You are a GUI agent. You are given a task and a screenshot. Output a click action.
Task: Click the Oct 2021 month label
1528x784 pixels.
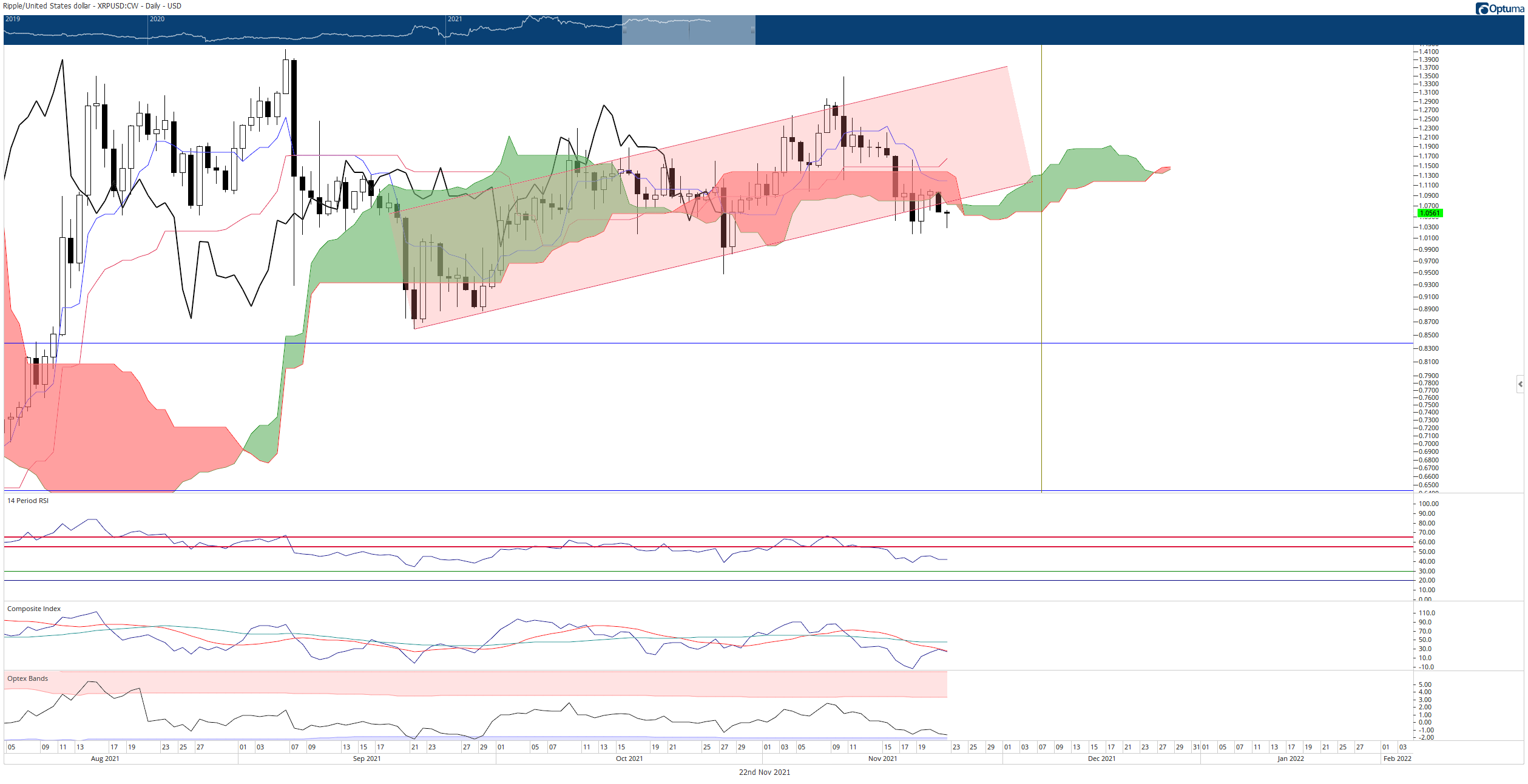(629, 759)
